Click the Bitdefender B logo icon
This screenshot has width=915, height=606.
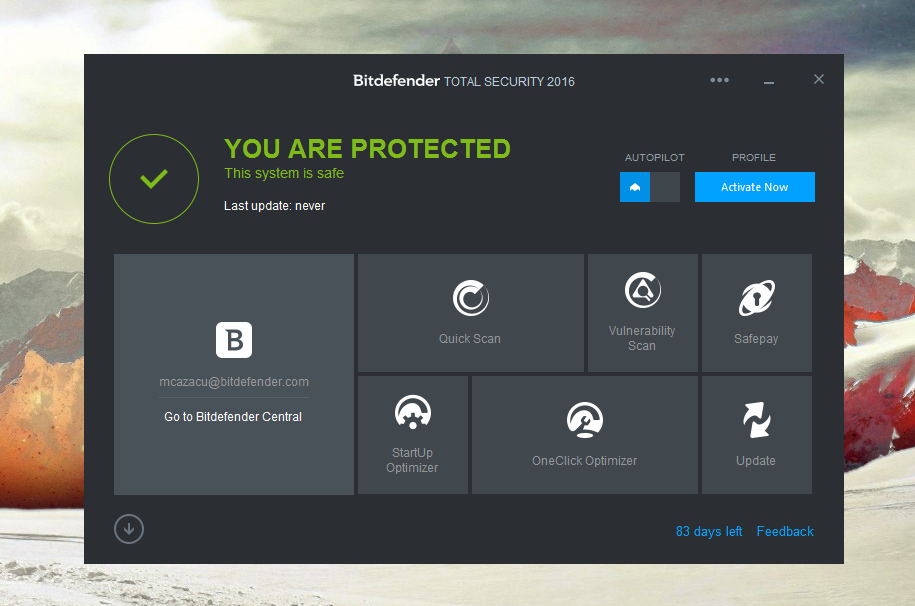[x=234, y=340]
